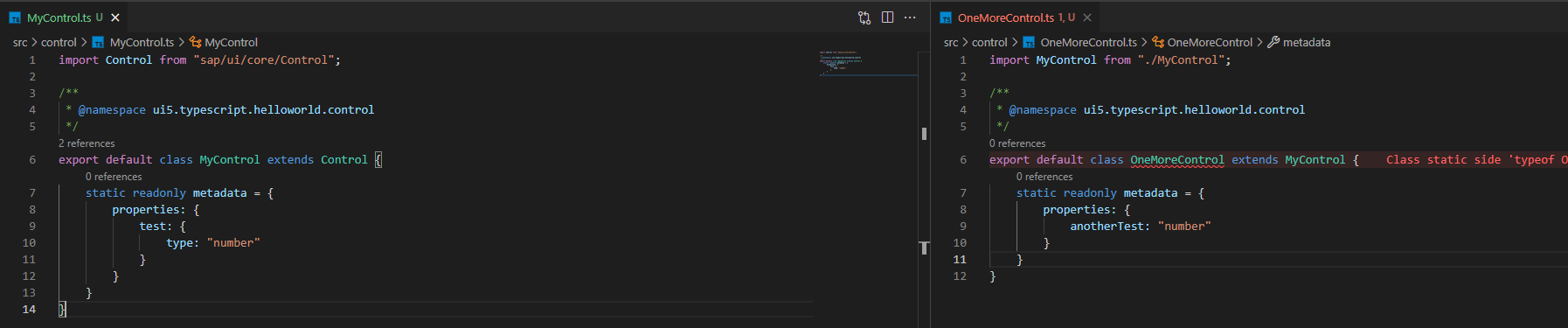Click 'metadata' identifier on left line 7
Image resolution: width=1568 pixels, height=328 pixels.
(219, 193)
